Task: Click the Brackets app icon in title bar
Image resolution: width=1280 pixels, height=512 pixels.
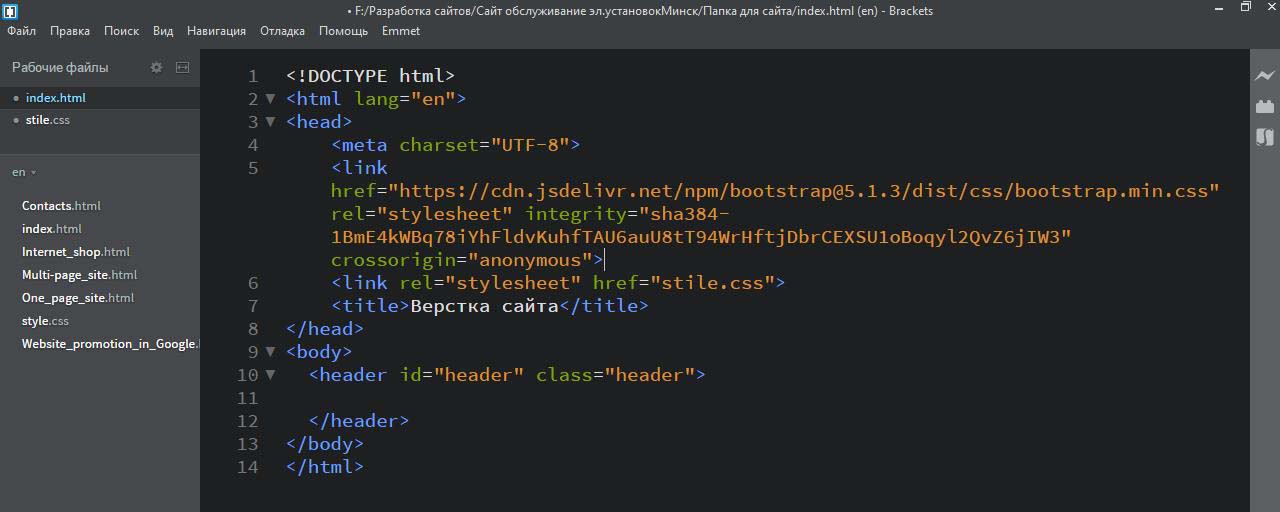Action: click(x=10, y=10)
